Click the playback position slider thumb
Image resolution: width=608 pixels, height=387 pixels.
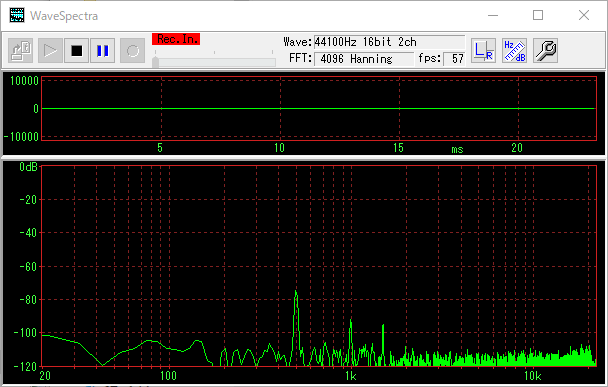[x=155, y=62]
